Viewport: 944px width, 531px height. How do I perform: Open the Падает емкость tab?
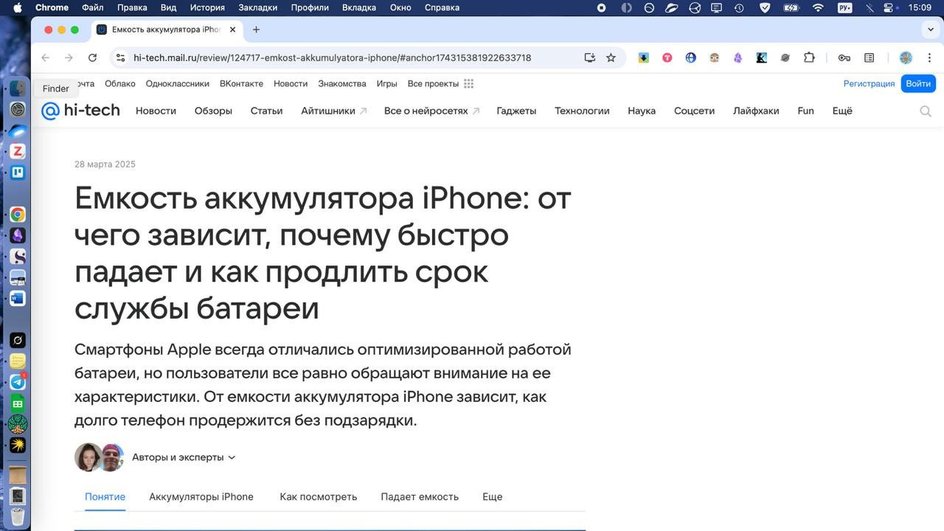point(420,497)
